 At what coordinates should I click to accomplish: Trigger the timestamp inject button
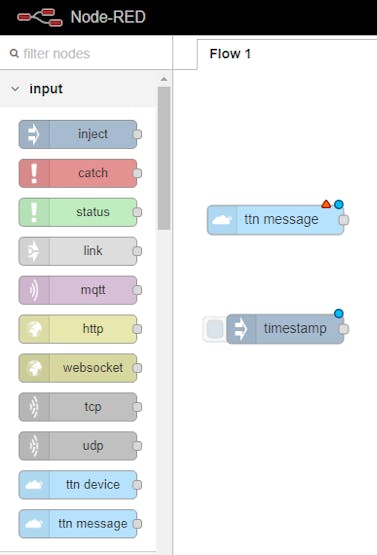pos(215,329)
